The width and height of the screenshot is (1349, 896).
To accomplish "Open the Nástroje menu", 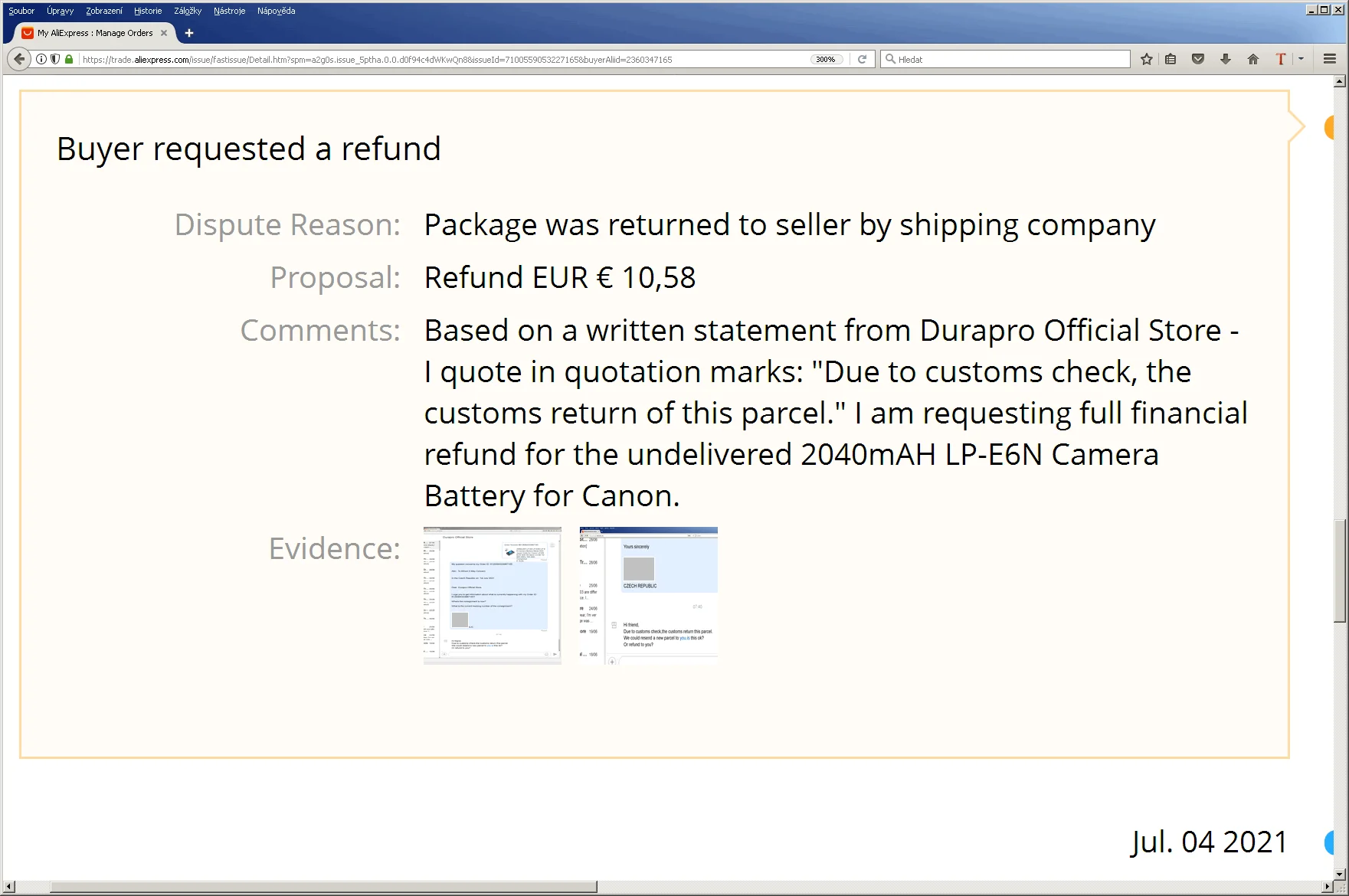I will [x=229, y=11].
